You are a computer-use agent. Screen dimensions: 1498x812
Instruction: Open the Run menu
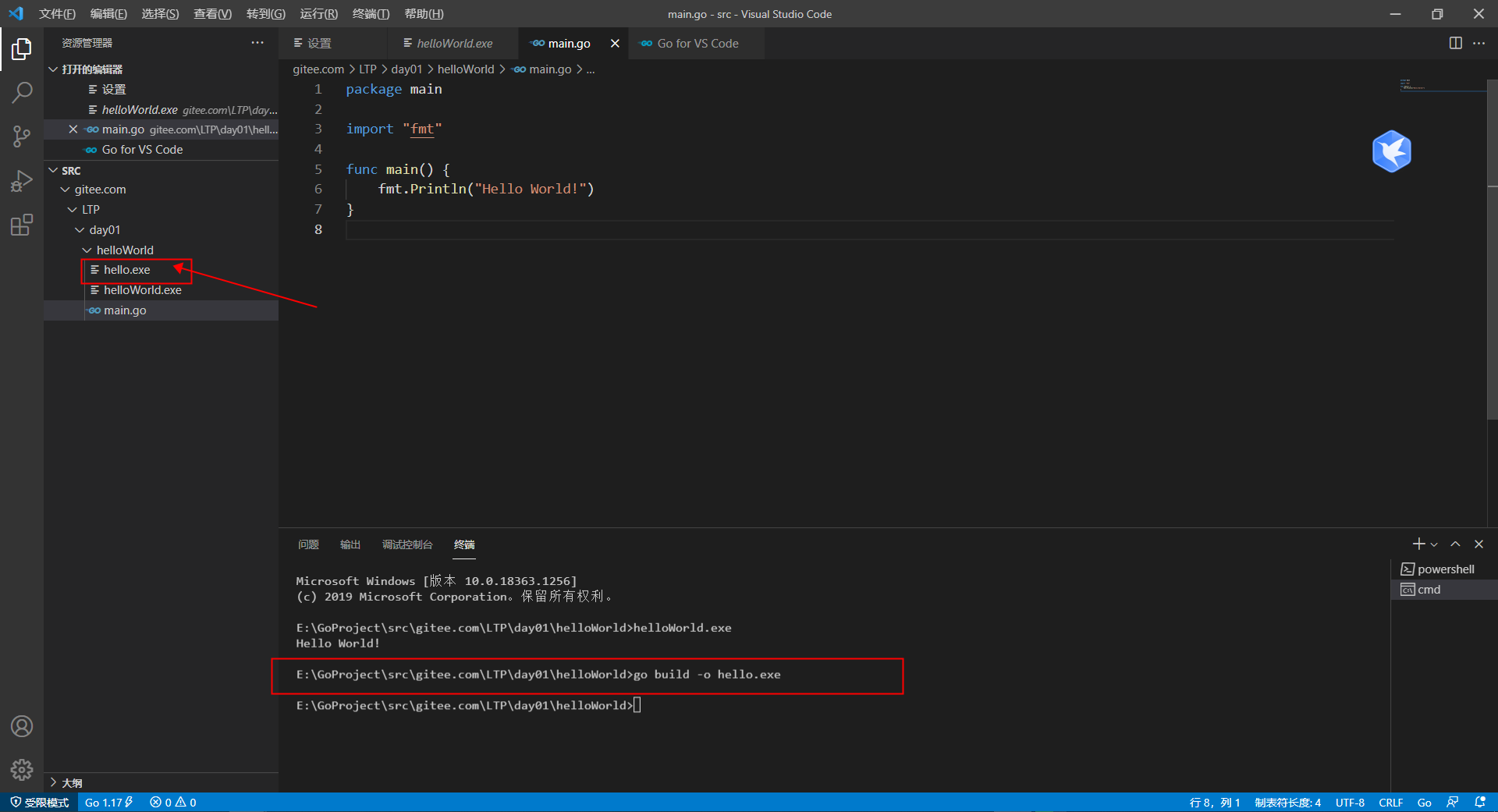[x=318, y=14]
